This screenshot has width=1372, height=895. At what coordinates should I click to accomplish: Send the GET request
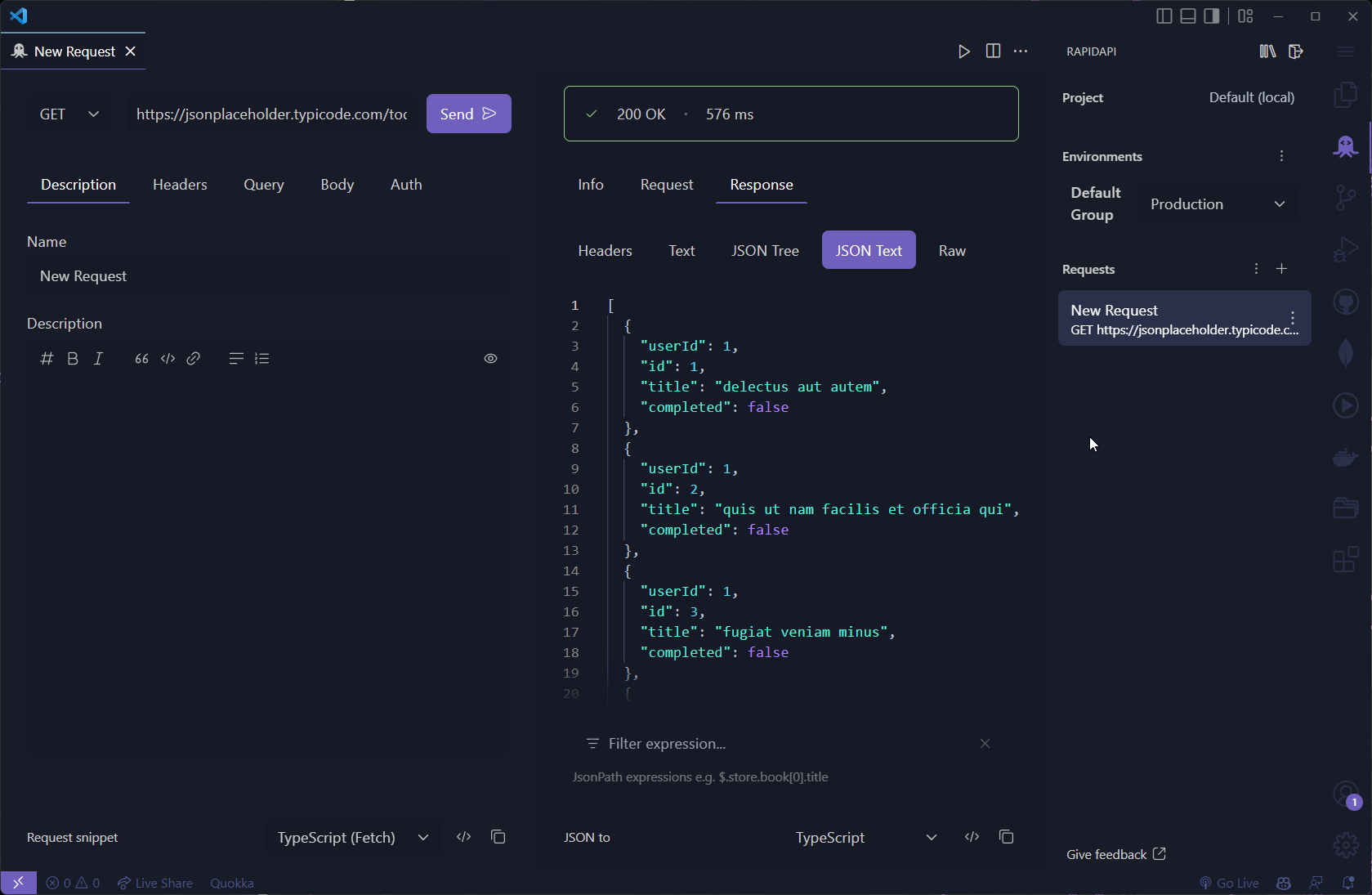[x=469, y=114]
